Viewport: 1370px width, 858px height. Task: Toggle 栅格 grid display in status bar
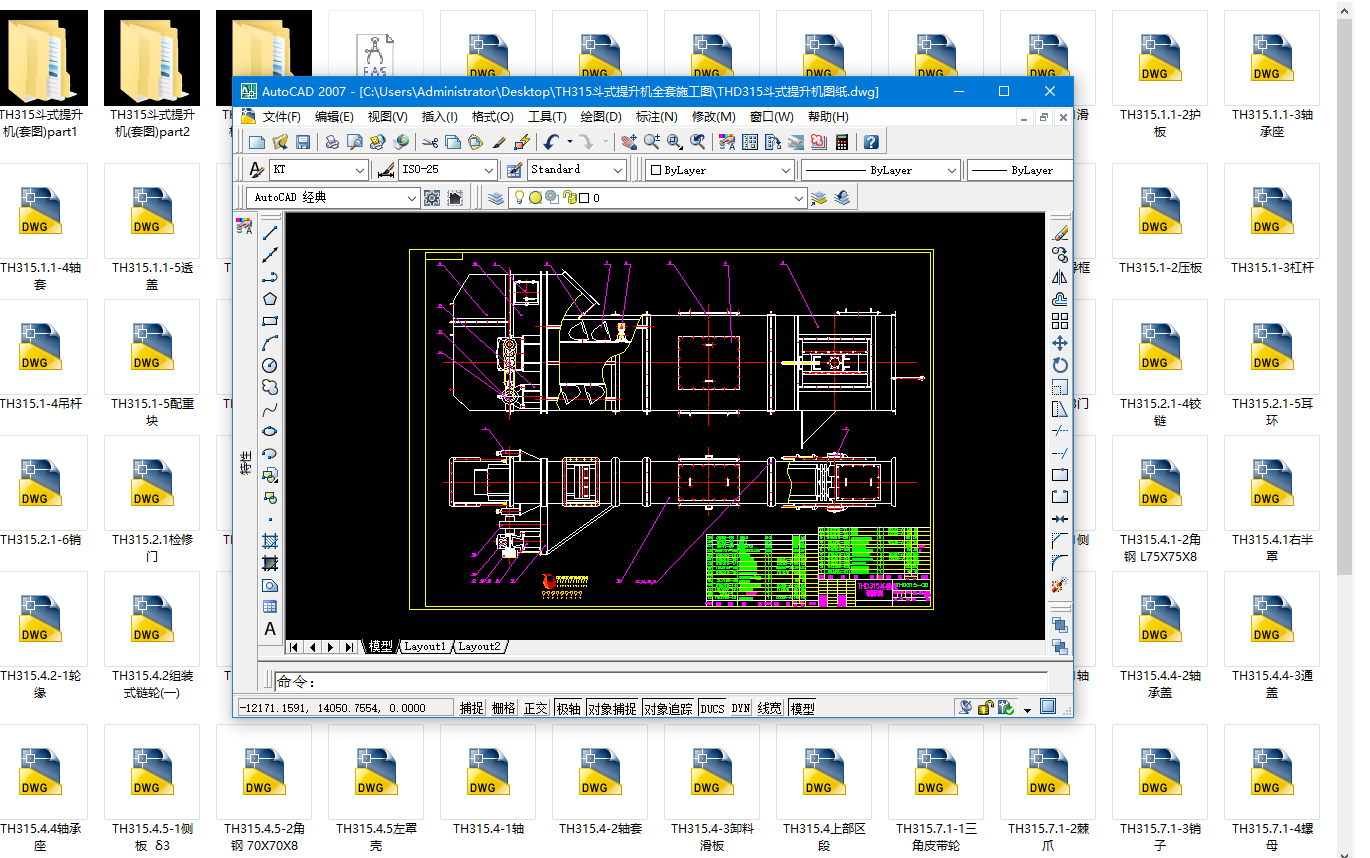(504, 708)
